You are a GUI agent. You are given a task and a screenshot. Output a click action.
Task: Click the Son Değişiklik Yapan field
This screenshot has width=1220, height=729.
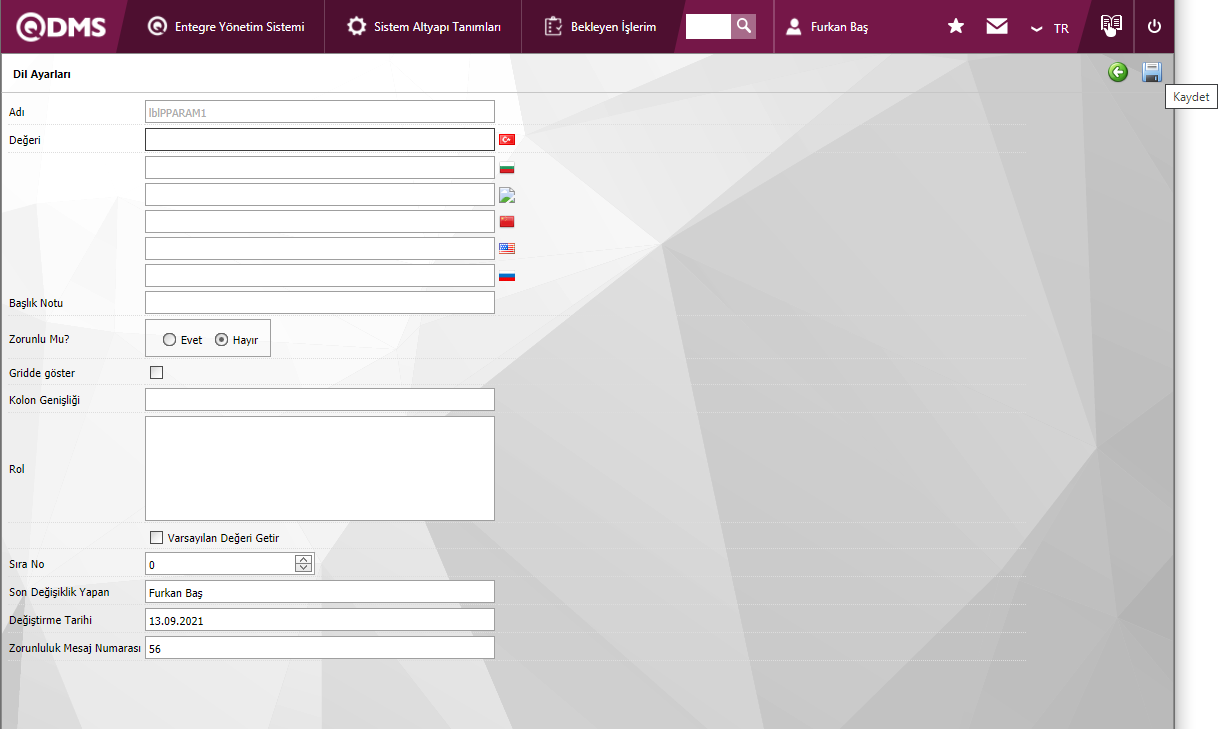(320, 592)
